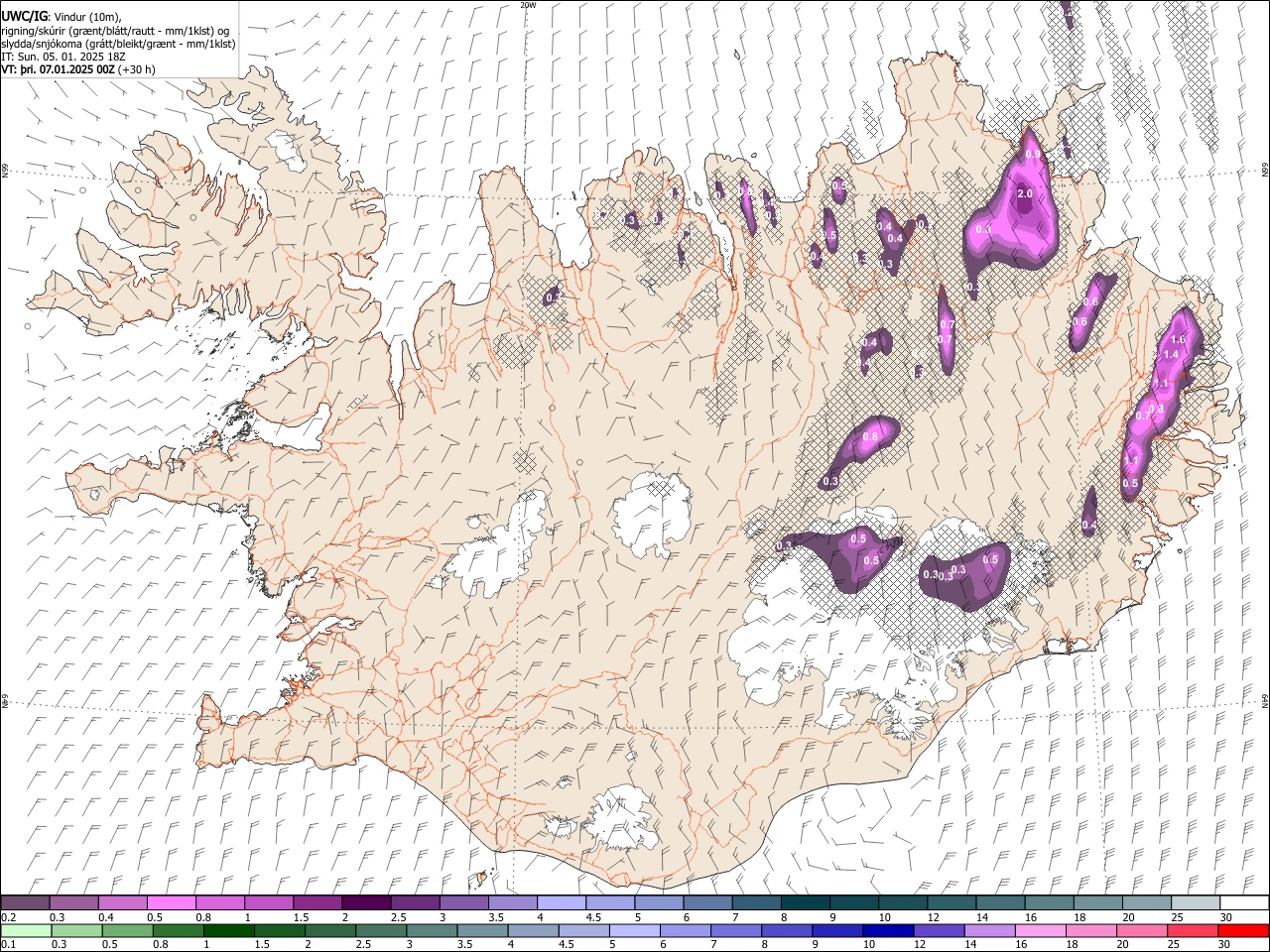Click the '14' label in upper legend row

[x=982, y=917]
